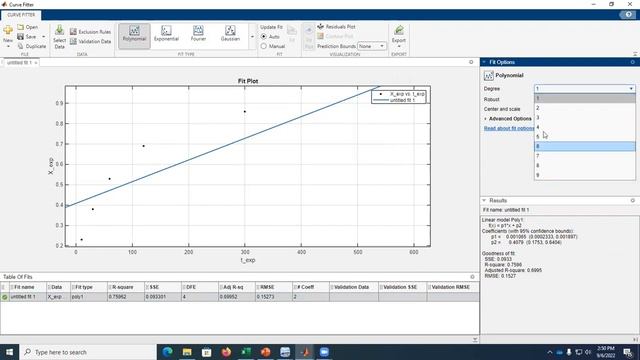Click Fit Options panel actions icon
Viewport: 640px width, 360px height.
pos(633,62)
